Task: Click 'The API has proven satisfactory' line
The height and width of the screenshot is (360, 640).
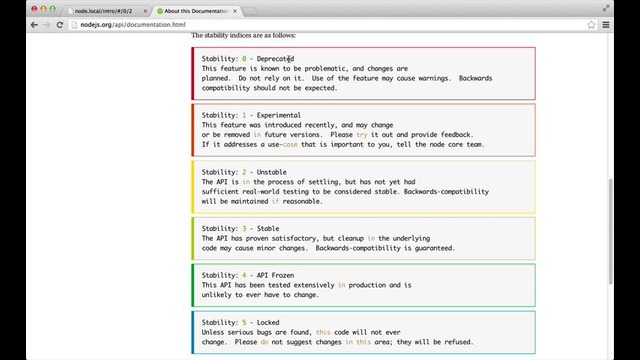Action: 316,238
